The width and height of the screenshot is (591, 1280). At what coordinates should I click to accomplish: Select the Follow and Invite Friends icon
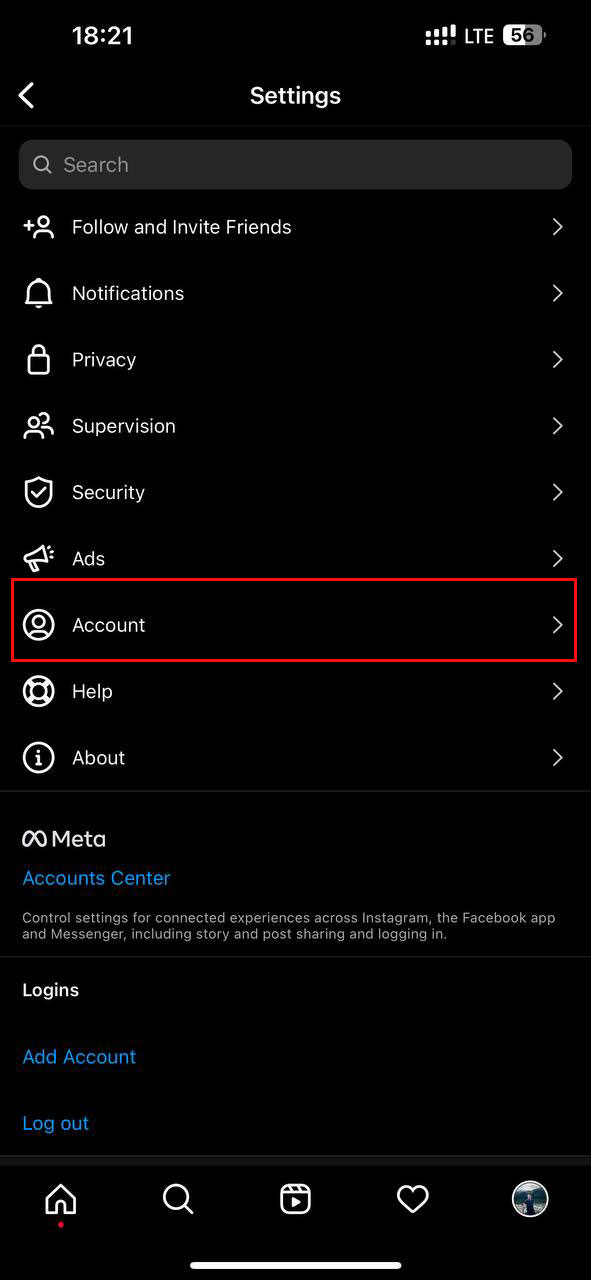tap(38, 227)
